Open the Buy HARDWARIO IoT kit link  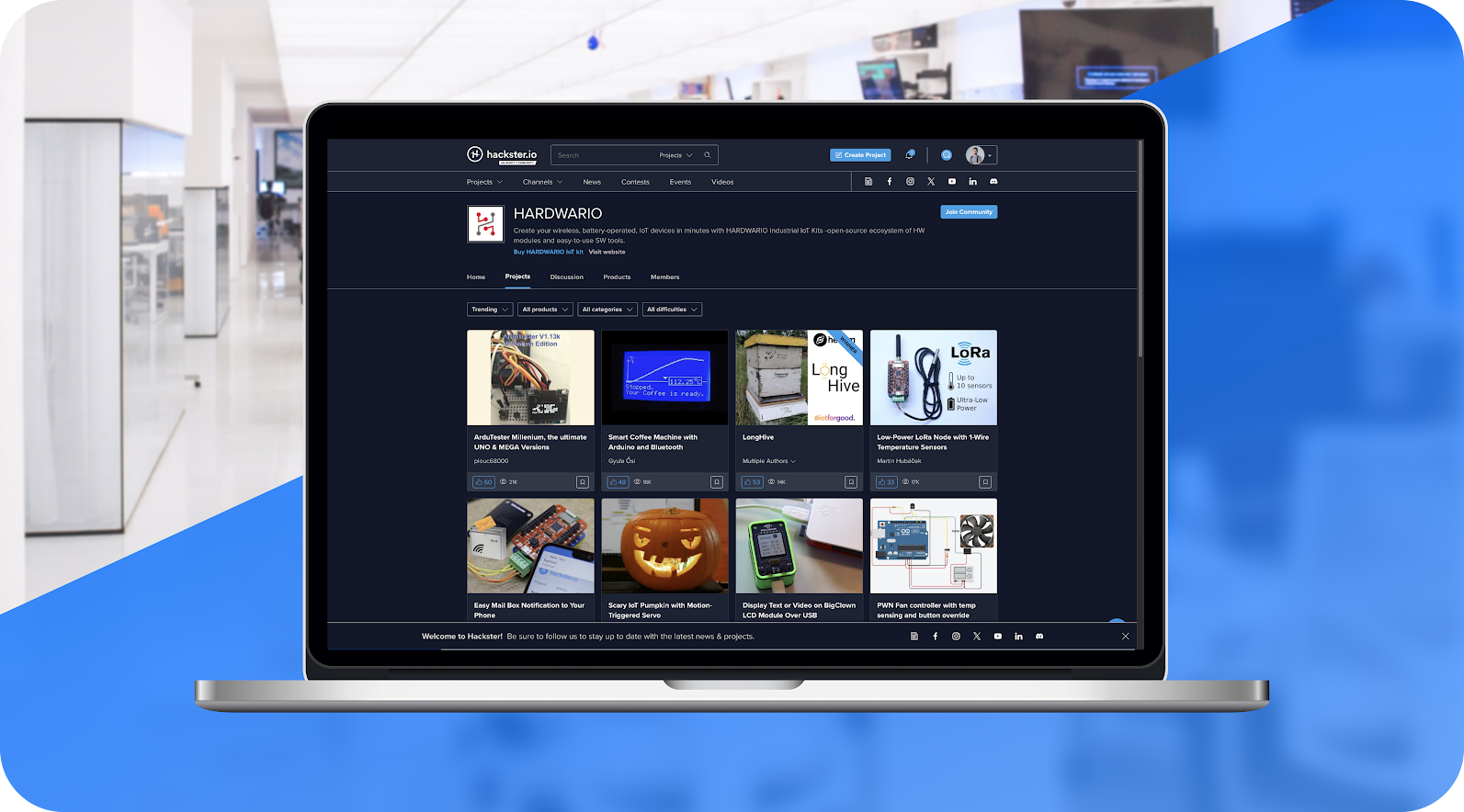coord(548,252)
